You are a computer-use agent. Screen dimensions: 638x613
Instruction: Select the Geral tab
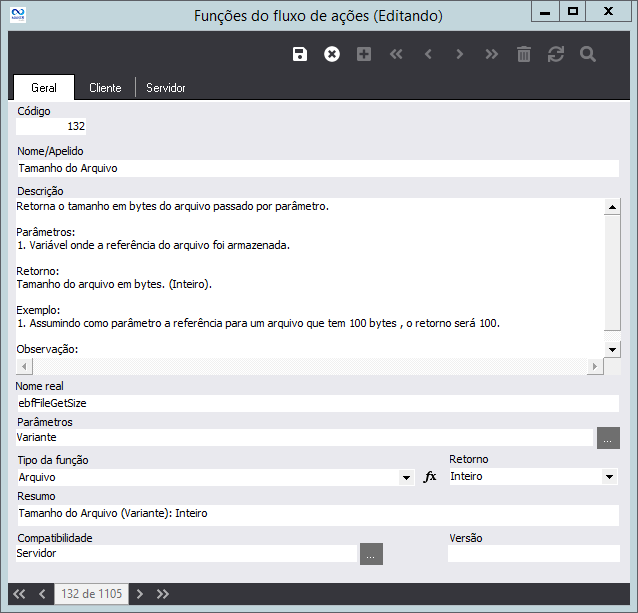point(44,88)
